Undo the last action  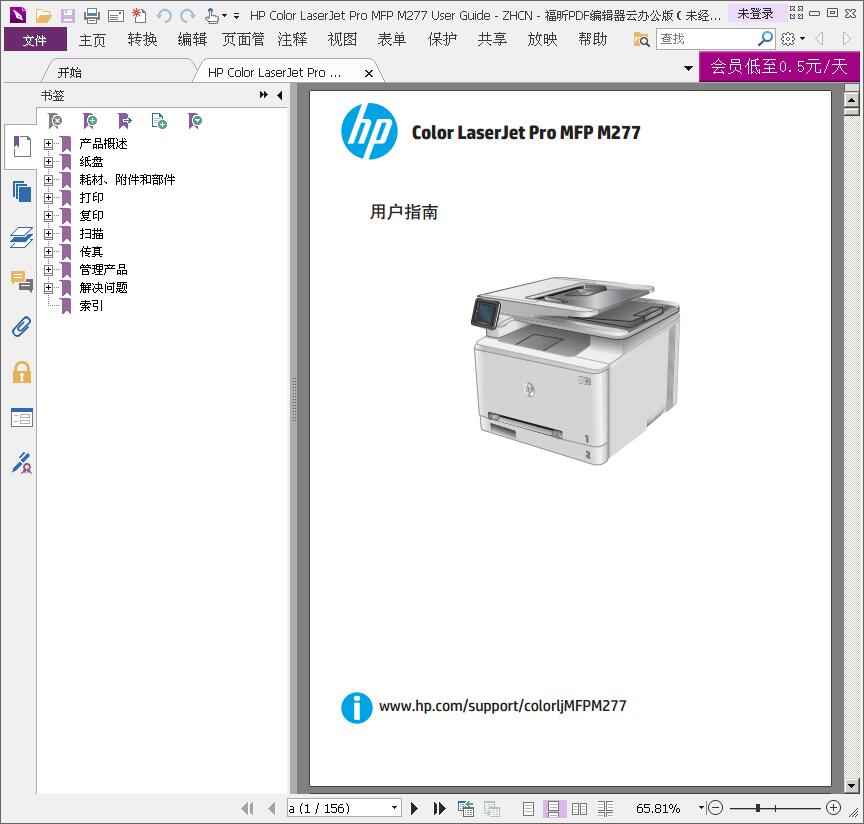tap(164, 15)
